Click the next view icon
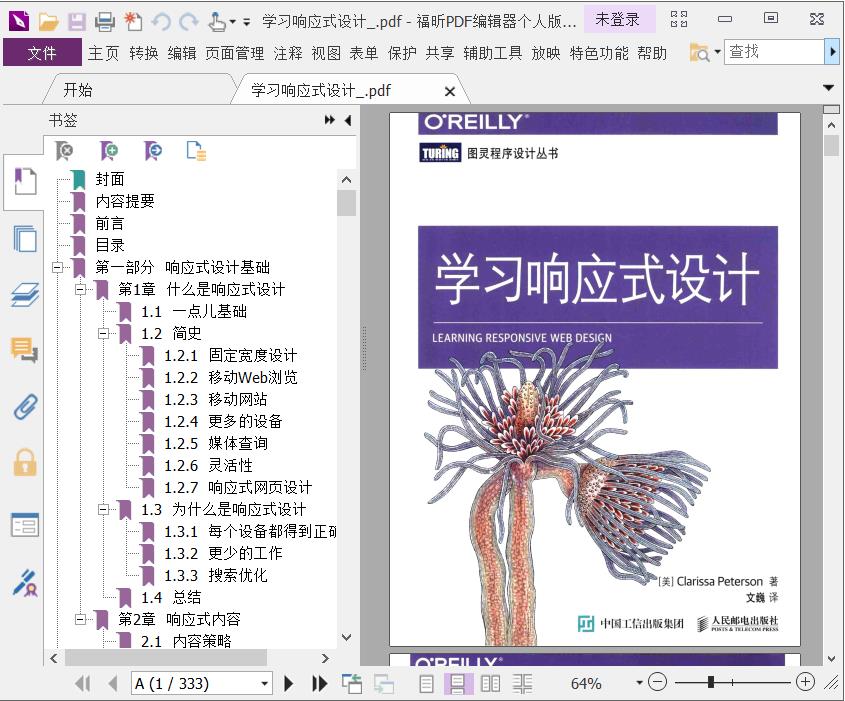 coord(384,684)
